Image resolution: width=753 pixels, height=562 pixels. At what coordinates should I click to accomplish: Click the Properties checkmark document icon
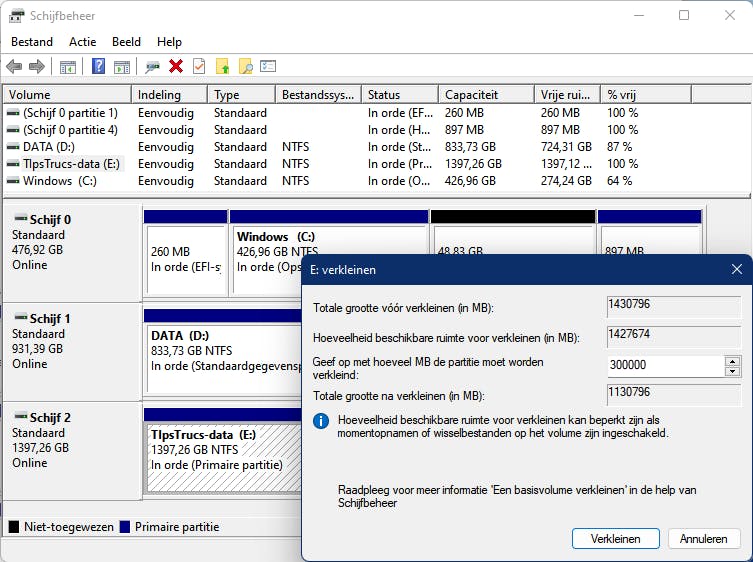[199, 66]
